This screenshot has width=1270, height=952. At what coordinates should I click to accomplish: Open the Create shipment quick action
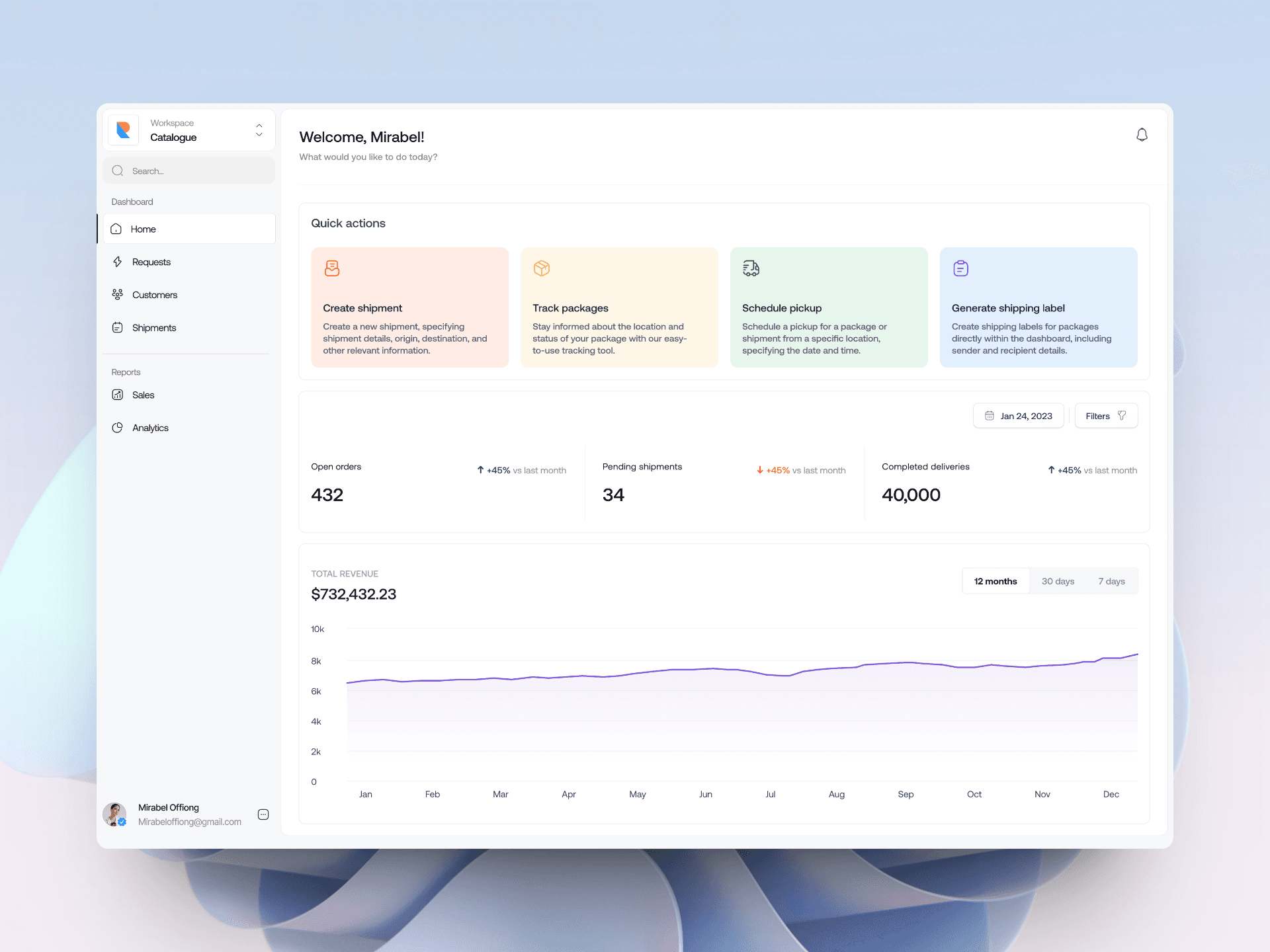(x=409, y=307)
